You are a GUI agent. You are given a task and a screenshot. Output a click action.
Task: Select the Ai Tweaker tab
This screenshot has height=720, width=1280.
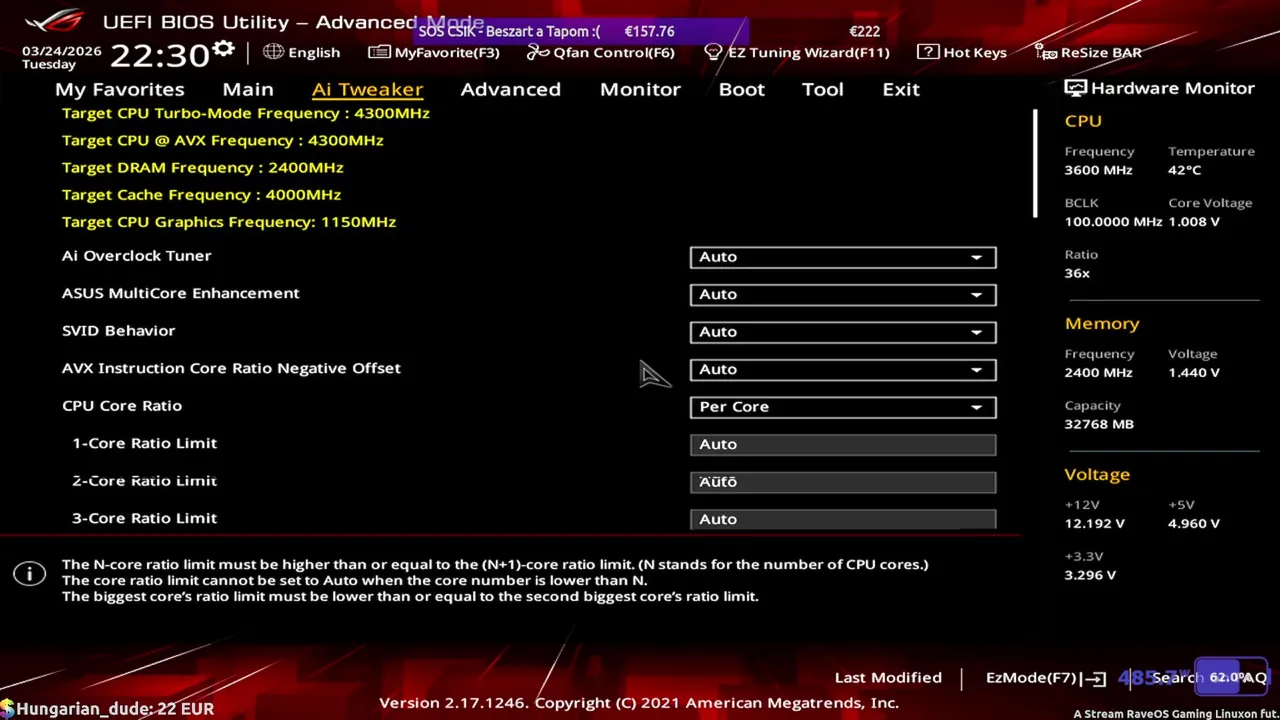(x=367, y=89)
